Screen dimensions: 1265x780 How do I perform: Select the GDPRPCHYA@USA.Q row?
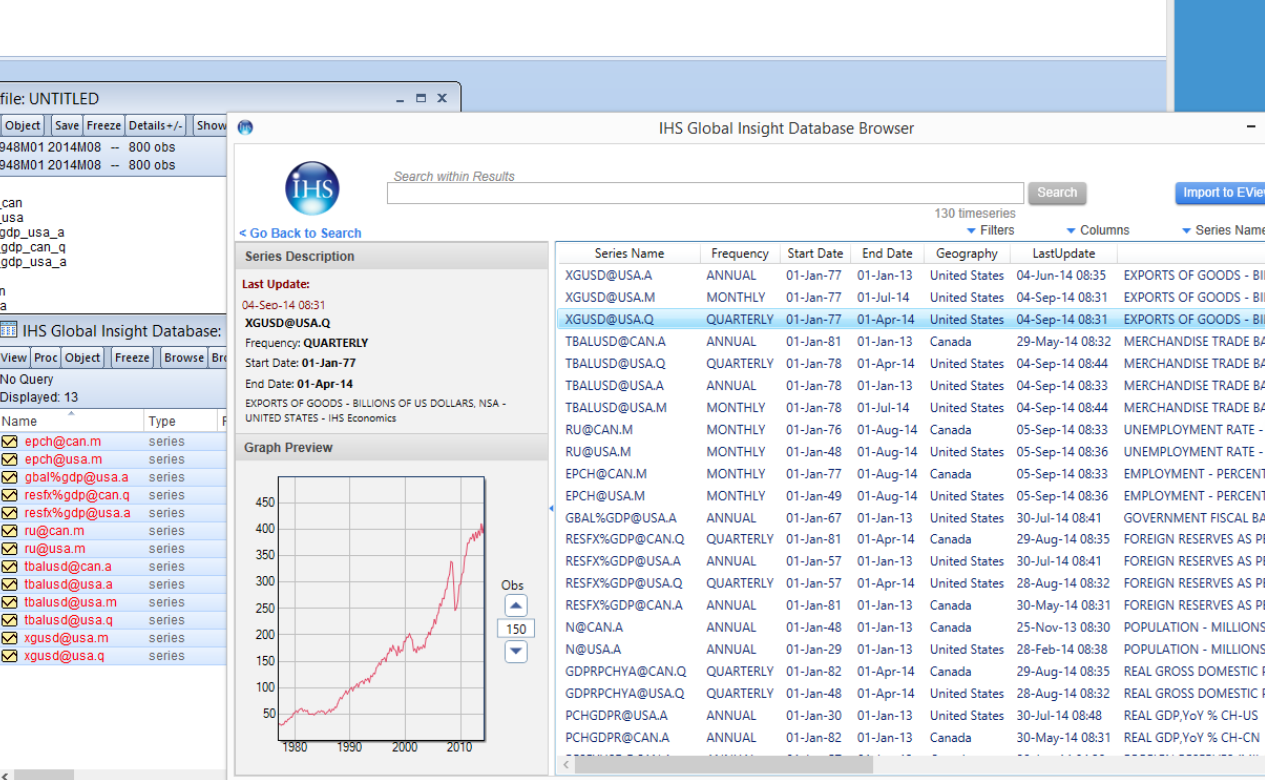click(x=910, y=693)
